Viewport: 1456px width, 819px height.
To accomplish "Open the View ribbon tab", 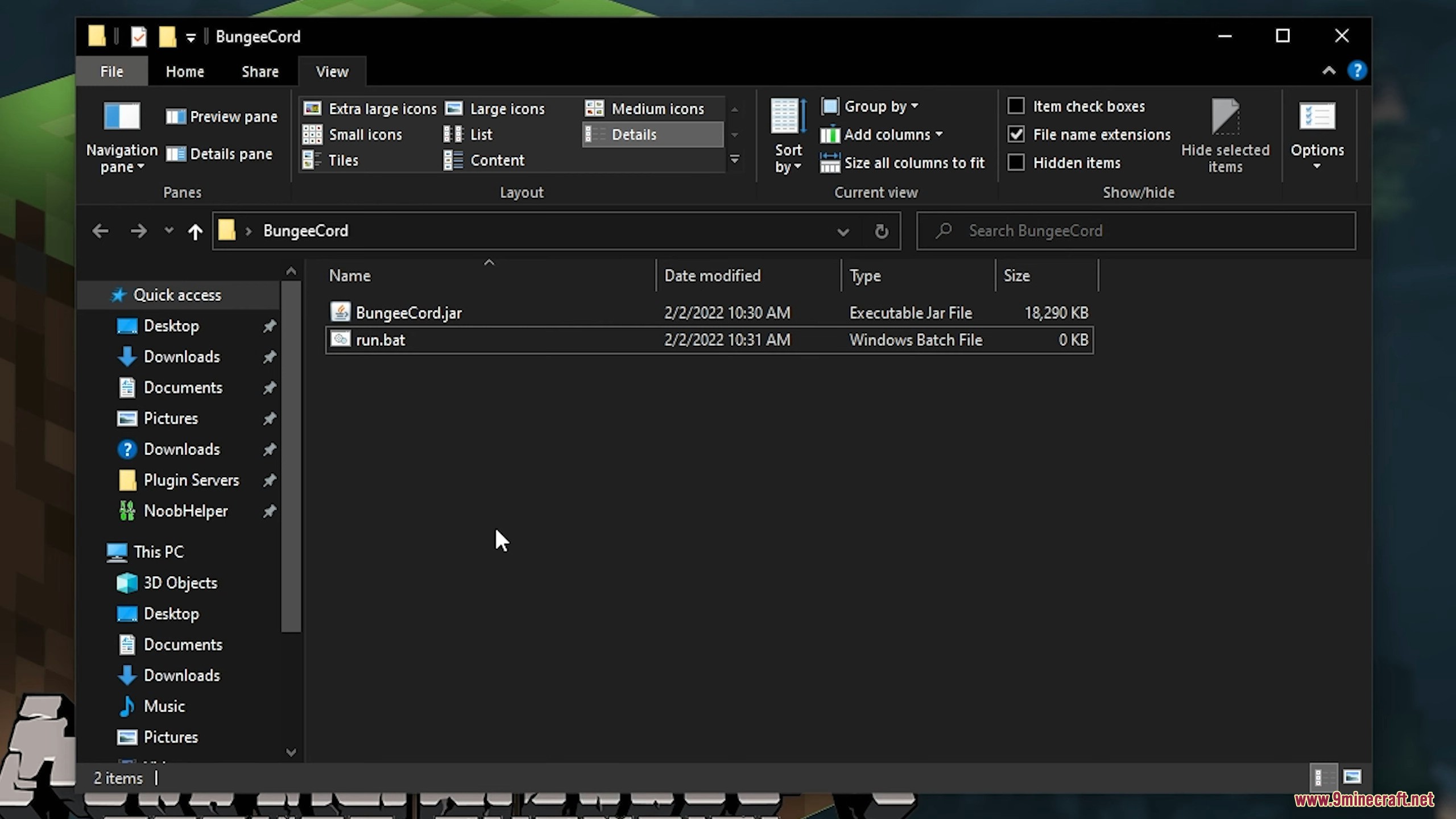I will click(x=332, y=71).
